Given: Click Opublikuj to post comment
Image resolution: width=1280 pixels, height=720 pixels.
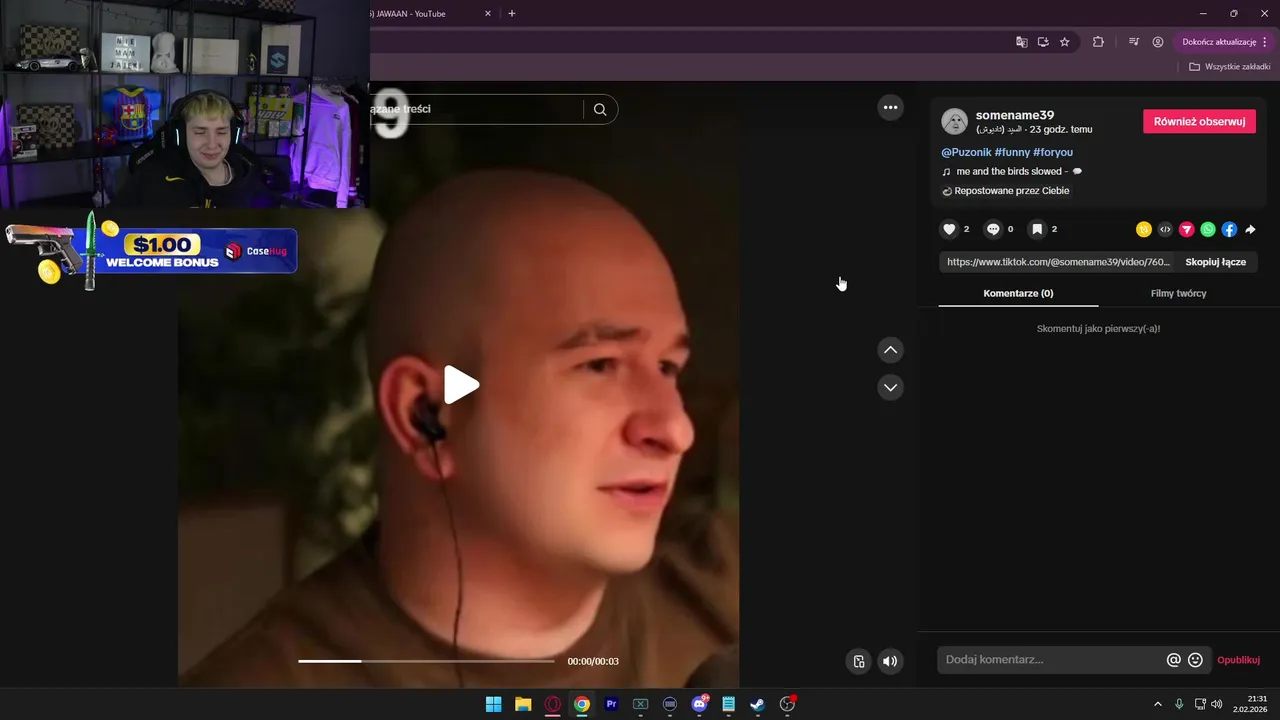Looking at the screenshot, I should [1238, 660].
